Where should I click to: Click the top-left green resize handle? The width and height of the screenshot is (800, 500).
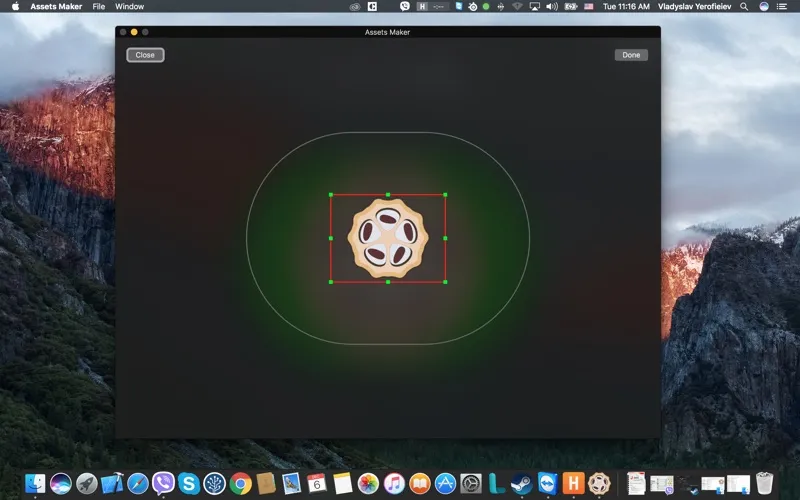(331, 195)
